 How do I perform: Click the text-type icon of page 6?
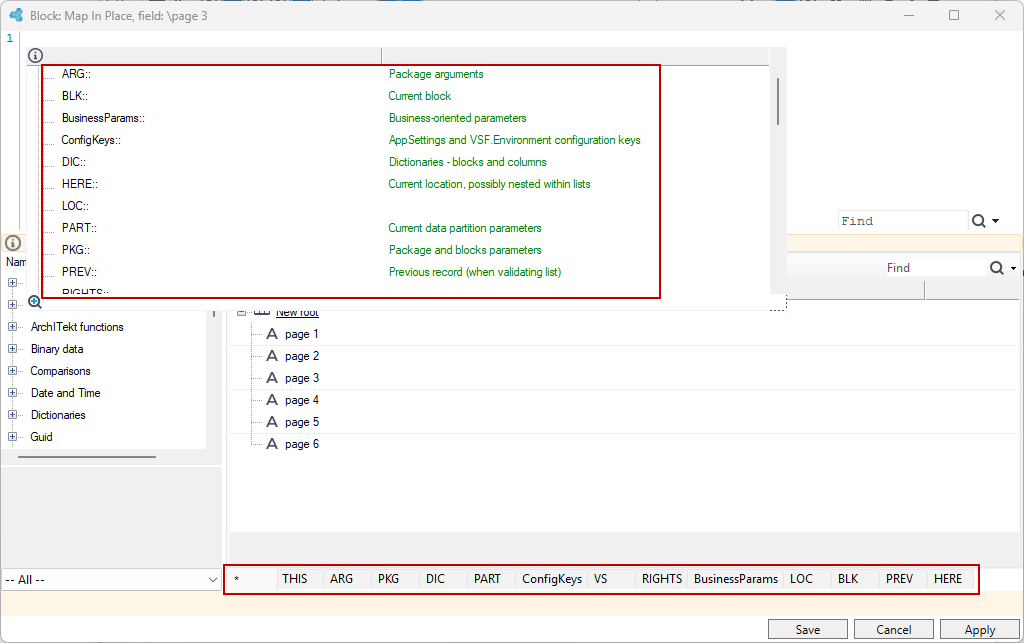click(272, 444)
